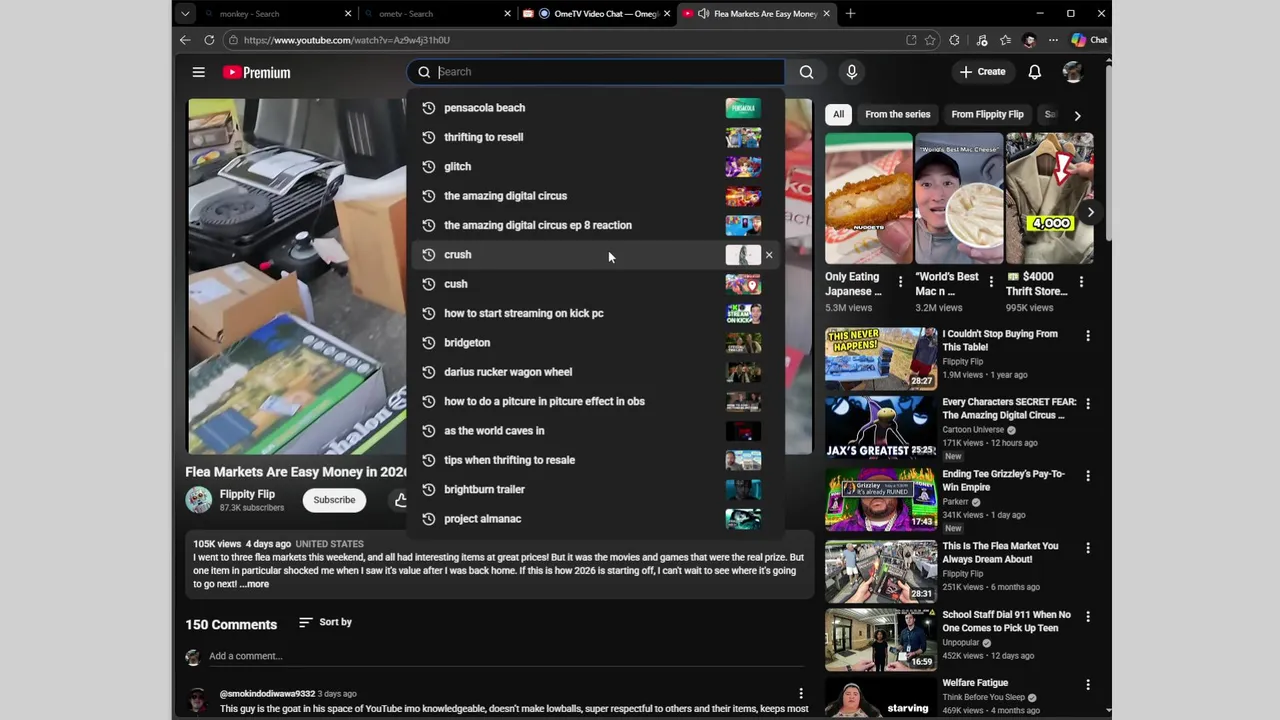The width and height of the screenshot is (1280, 720).
Task: Open Flippity Flip channel name link
Action: click(x=247, y=494)
